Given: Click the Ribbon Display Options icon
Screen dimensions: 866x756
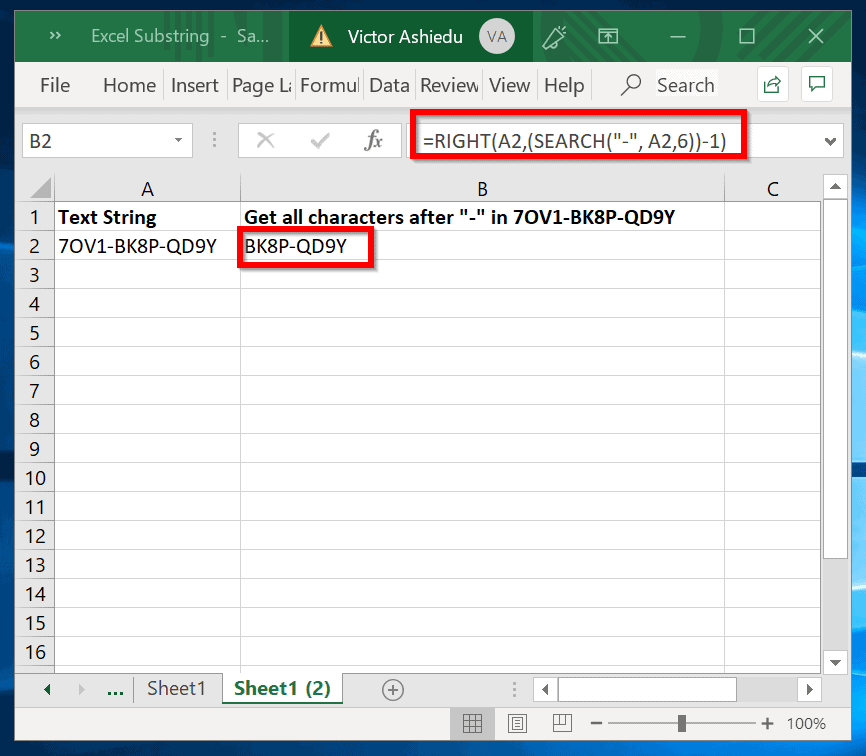Looking at the screenshot, I should coord(608,36).
